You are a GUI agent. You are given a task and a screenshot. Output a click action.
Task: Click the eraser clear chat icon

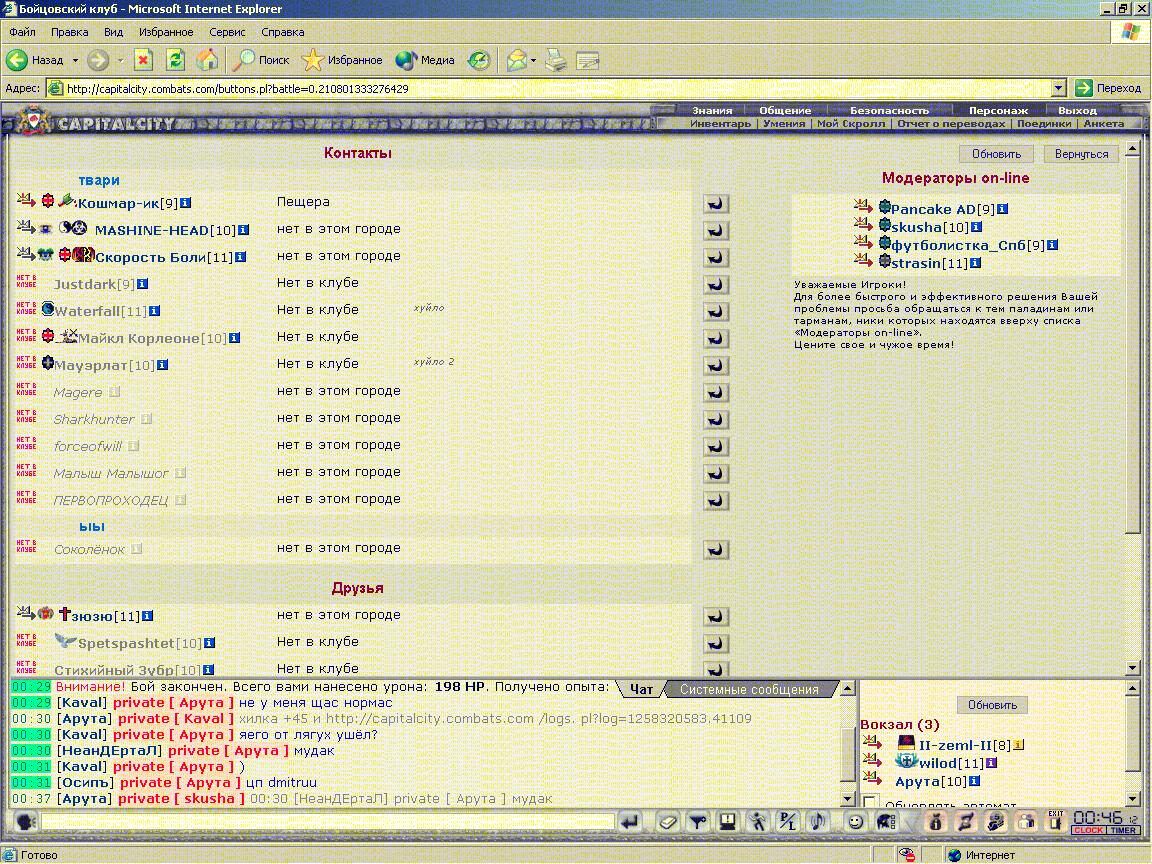pyautogui.click(x=668, y=821)
